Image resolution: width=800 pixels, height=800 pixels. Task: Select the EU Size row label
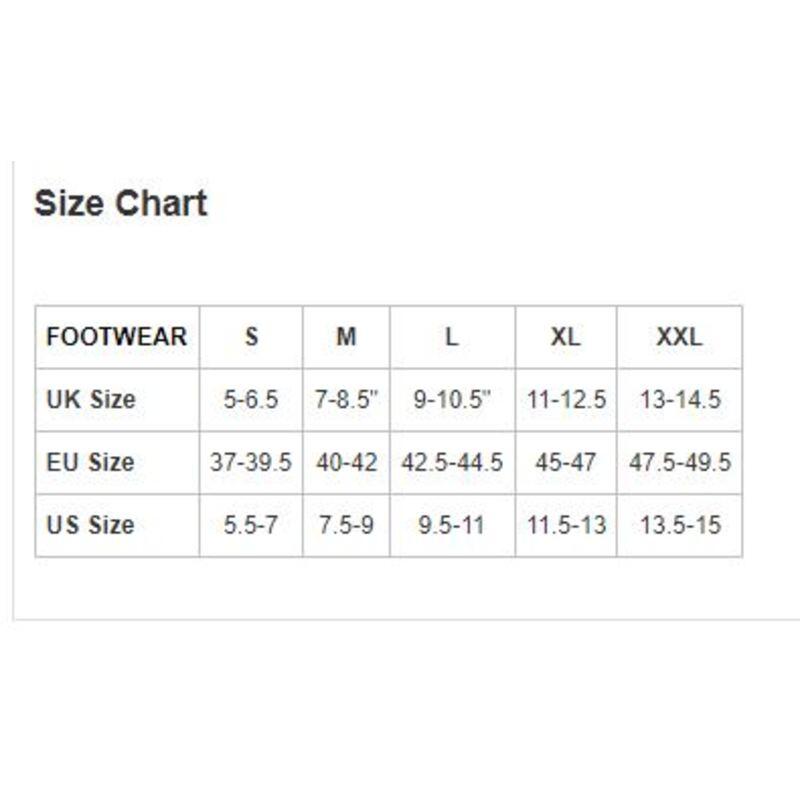pyautogui.click(x=117, y=463)
